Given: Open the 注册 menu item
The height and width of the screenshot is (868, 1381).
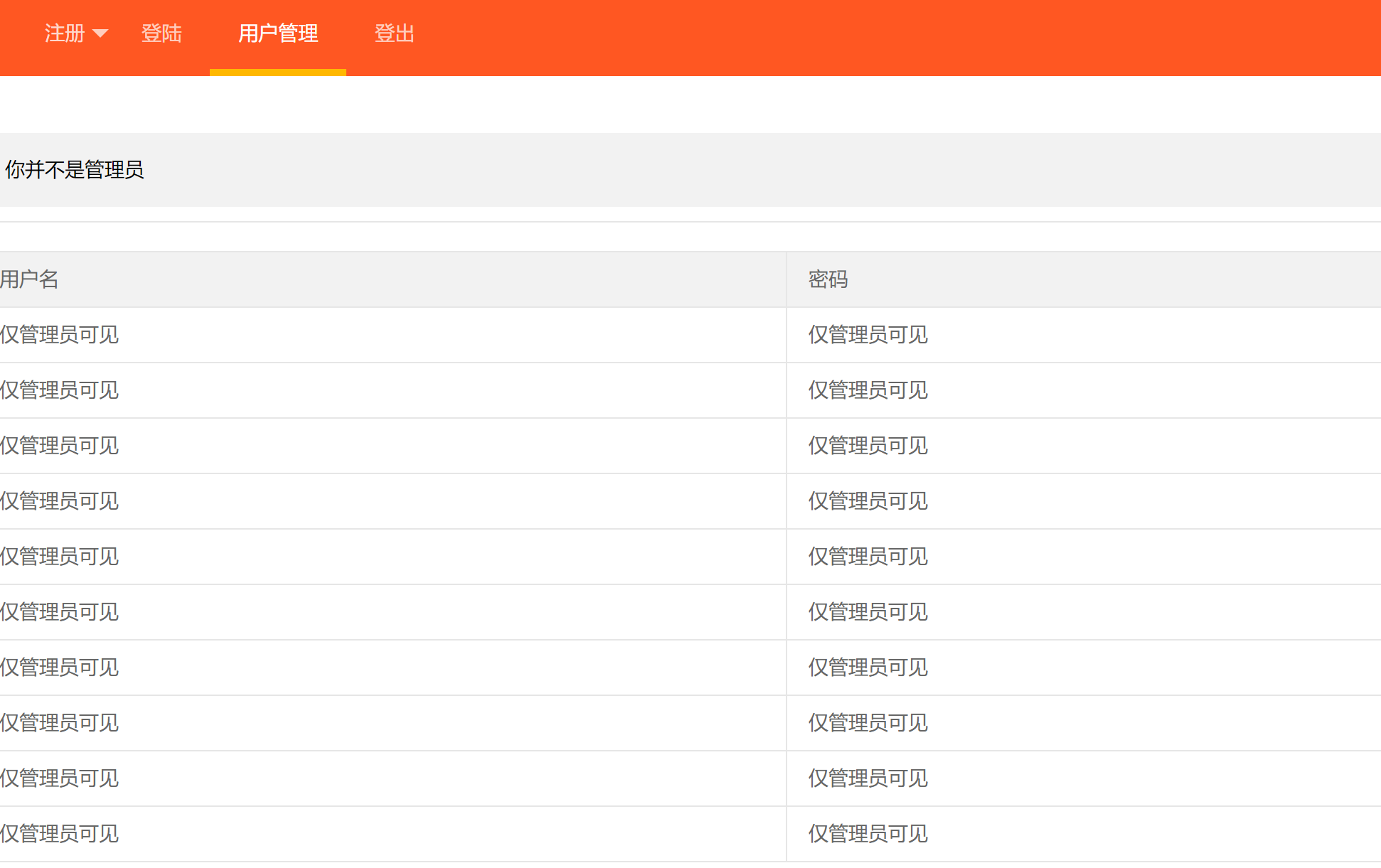Looking at the screenshot, I should 64,33.
